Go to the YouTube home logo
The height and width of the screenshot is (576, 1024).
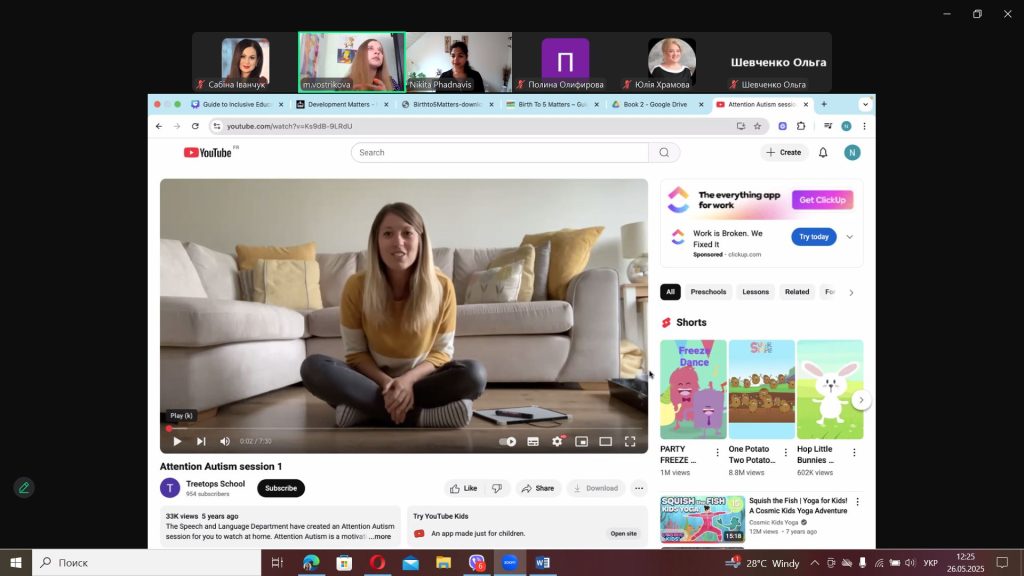click(208, 153)
